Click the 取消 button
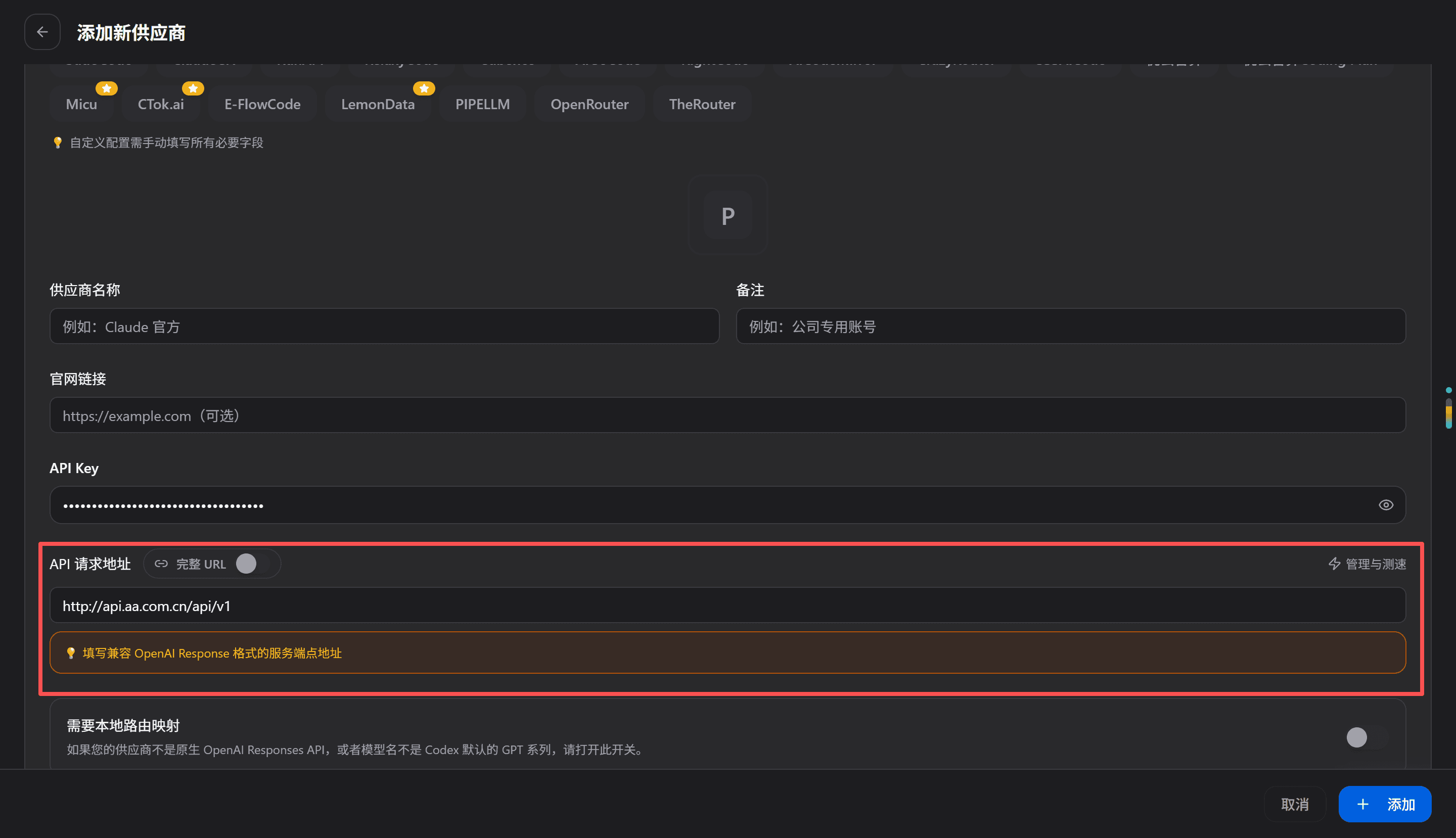1456x838 pixels. point(1295,804)
